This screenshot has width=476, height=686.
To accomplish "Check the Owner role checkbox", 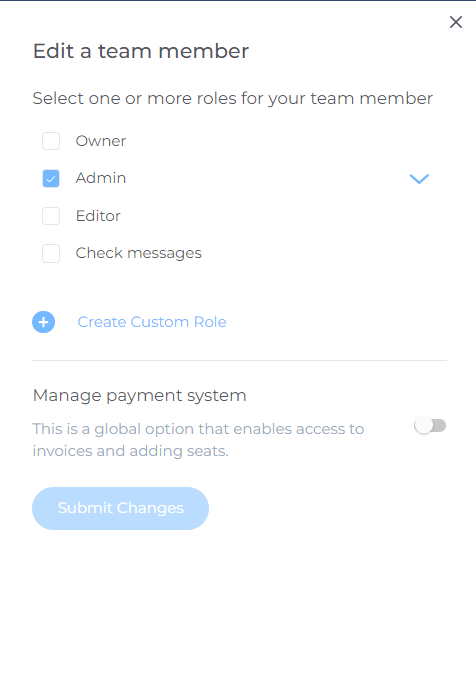I will click(x=51, y=141).
